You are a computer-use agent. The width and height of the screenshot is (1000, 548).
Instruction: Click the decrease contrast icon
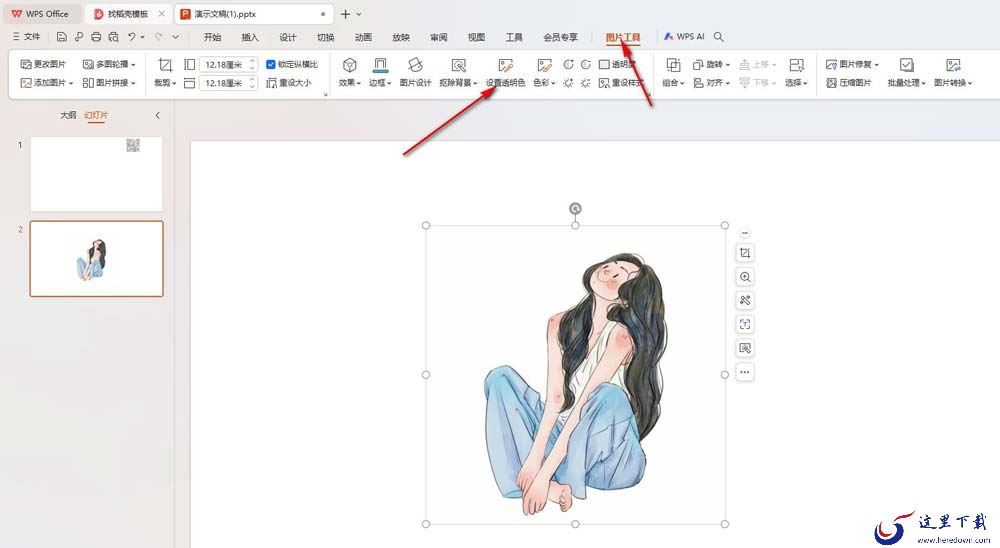[x=585, y=64]
